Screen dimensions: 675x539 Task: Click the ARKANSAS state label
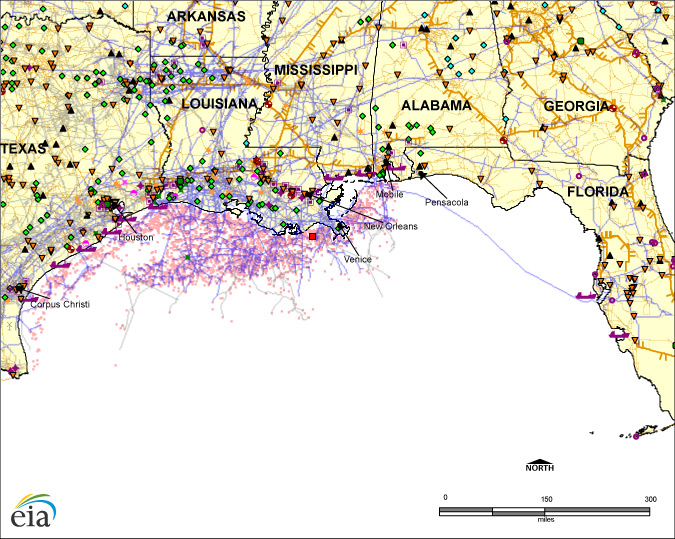click(x=206, y=16)
